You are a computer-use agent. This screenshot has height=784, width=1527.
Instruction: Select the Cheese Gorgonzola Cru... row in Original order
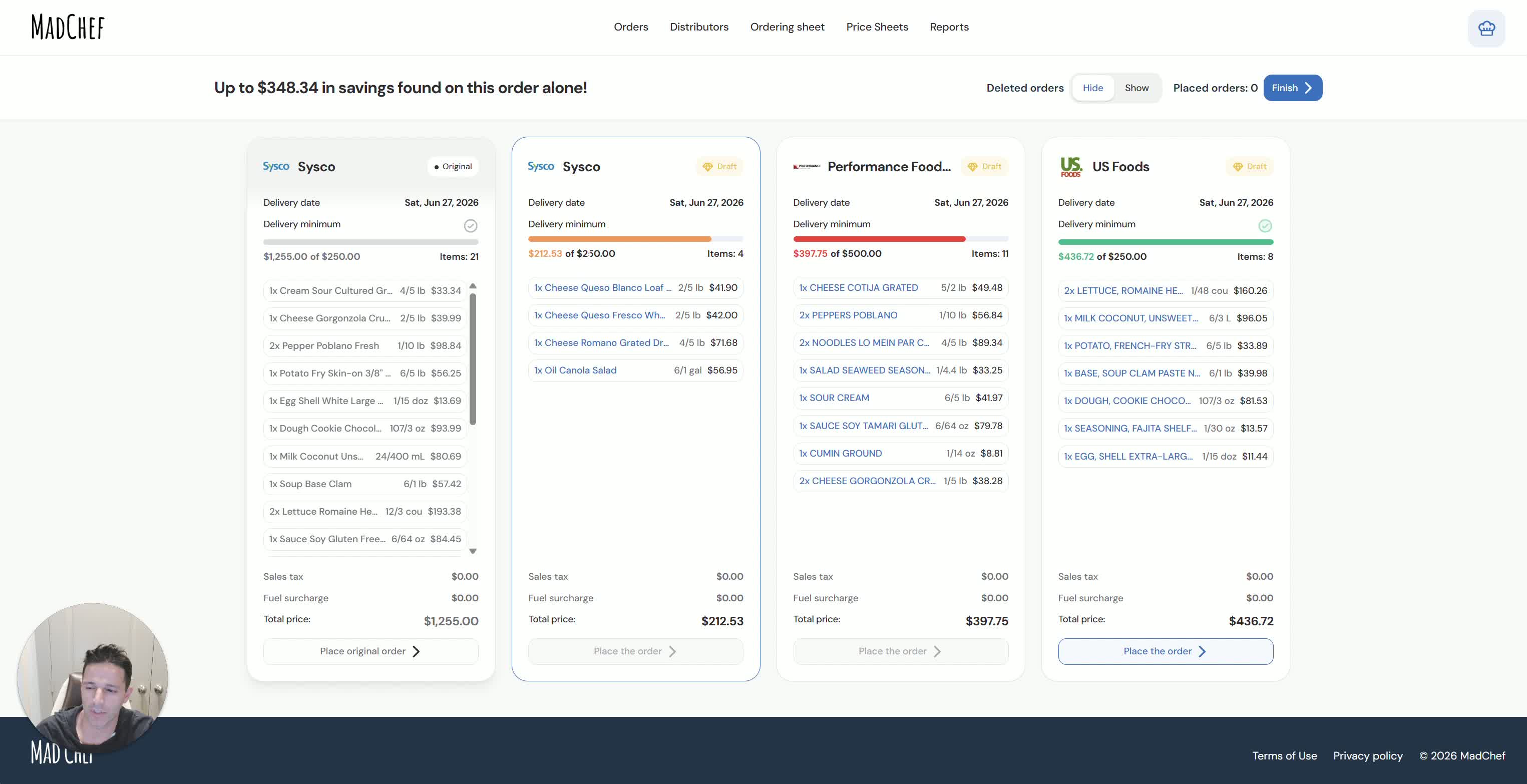pos(365,318)
